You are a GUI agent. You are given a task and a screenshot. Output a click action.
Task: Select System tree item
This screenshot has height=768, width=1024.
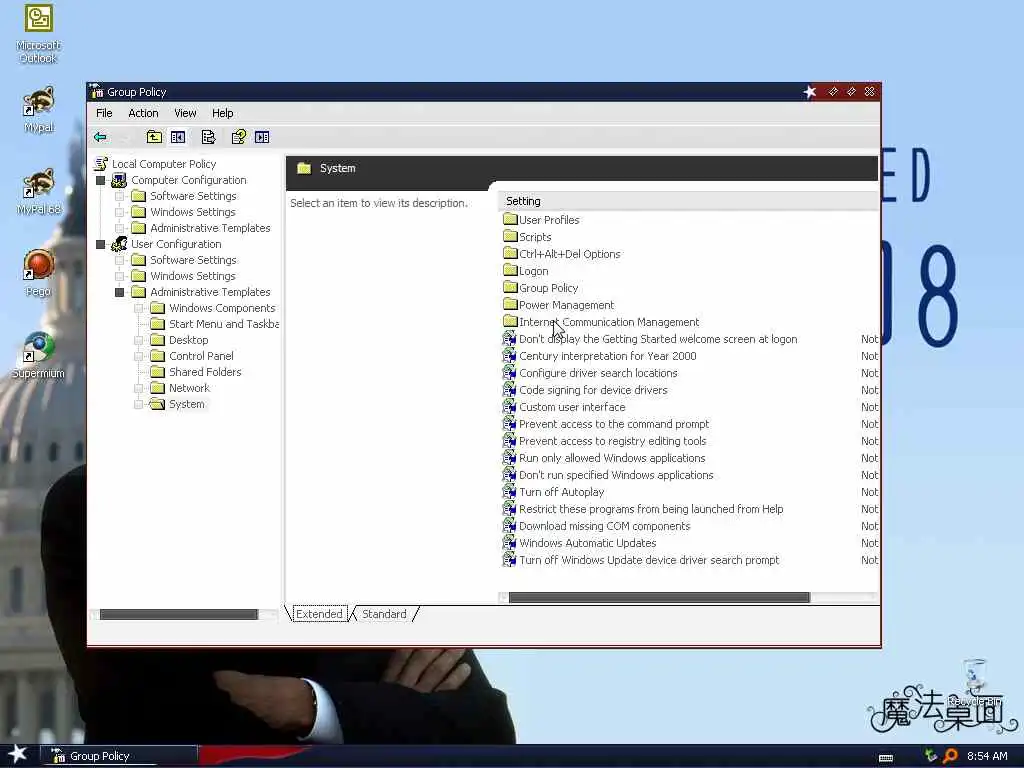point(178,404)
